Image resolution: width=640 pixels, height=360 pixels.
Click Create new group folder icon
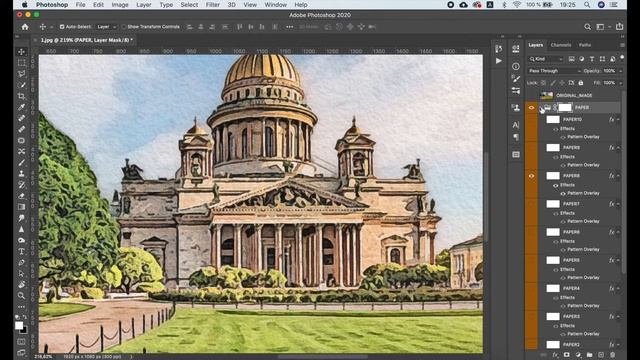589,355
